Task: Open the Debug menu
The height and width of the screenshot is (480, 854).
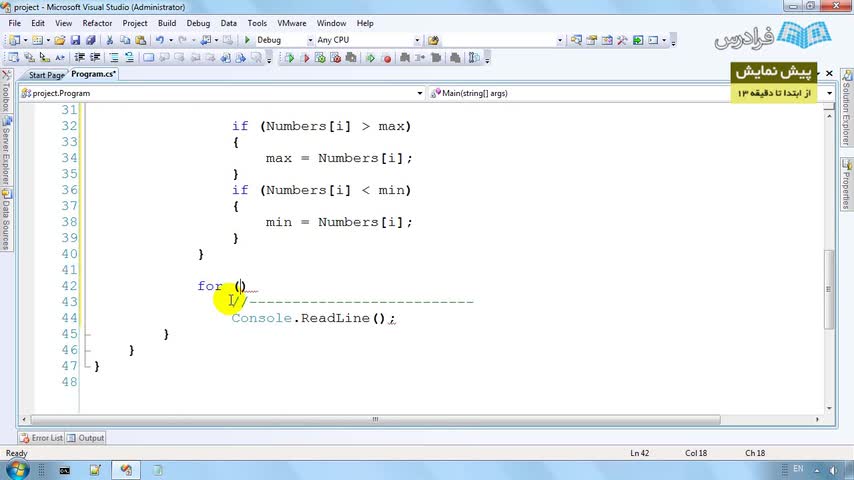Action: tap(198, 23)
